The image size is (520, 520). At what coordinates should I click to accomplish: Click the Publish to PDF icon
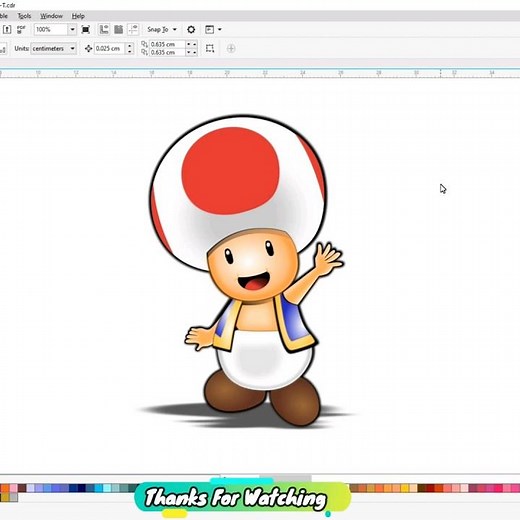click(x=21, y=29)
